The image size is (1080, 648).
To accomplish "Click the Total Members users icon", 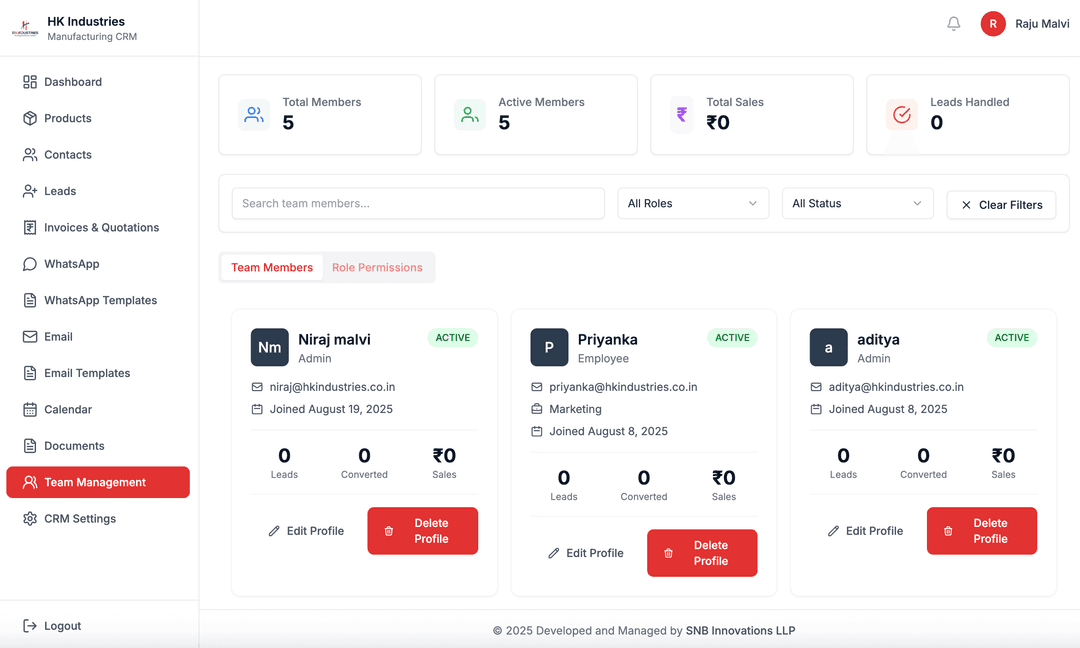I will pos(254,114).
